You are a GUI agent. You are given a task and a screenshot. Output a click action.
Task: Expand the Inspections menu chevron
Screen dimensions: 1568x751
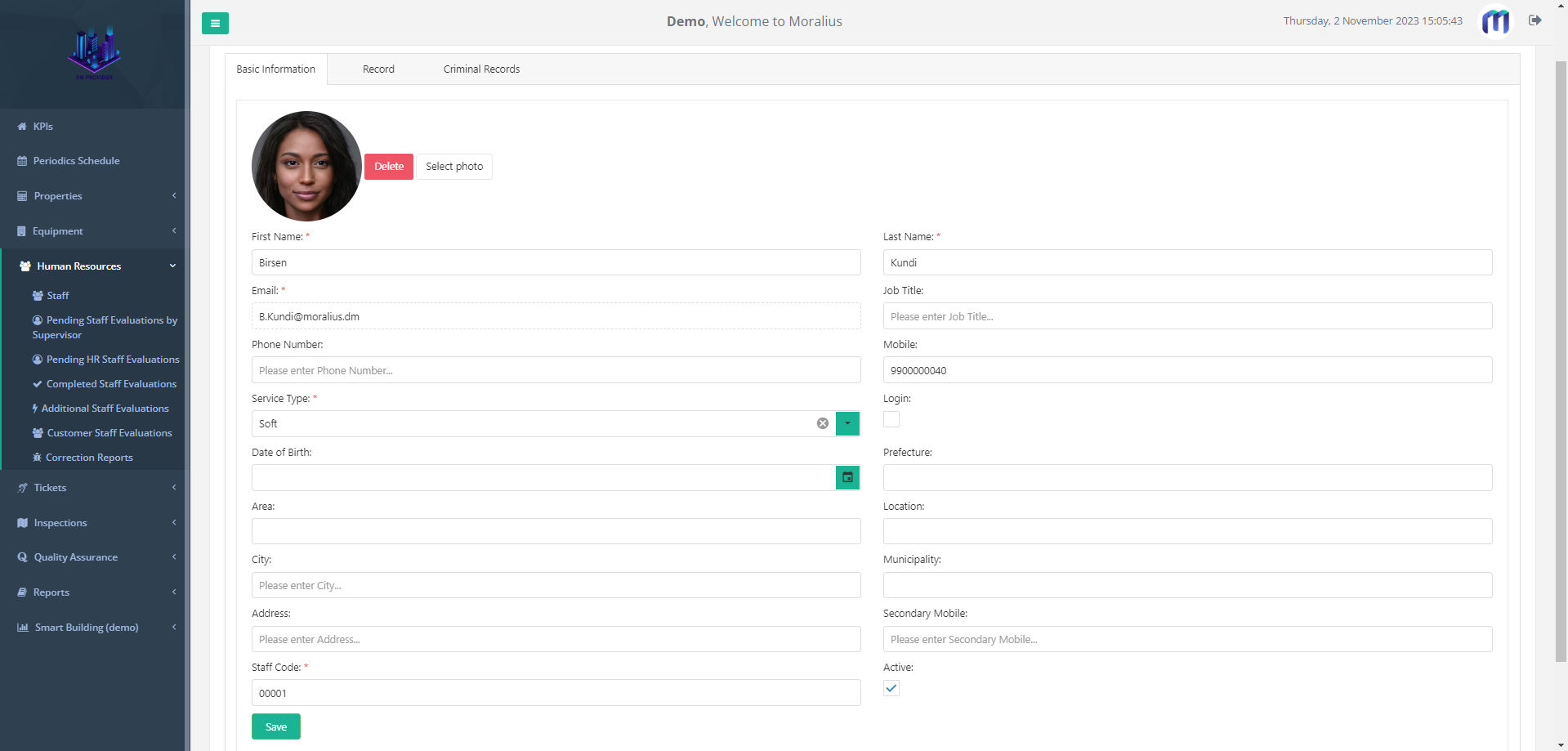click(x=174, y=522)
